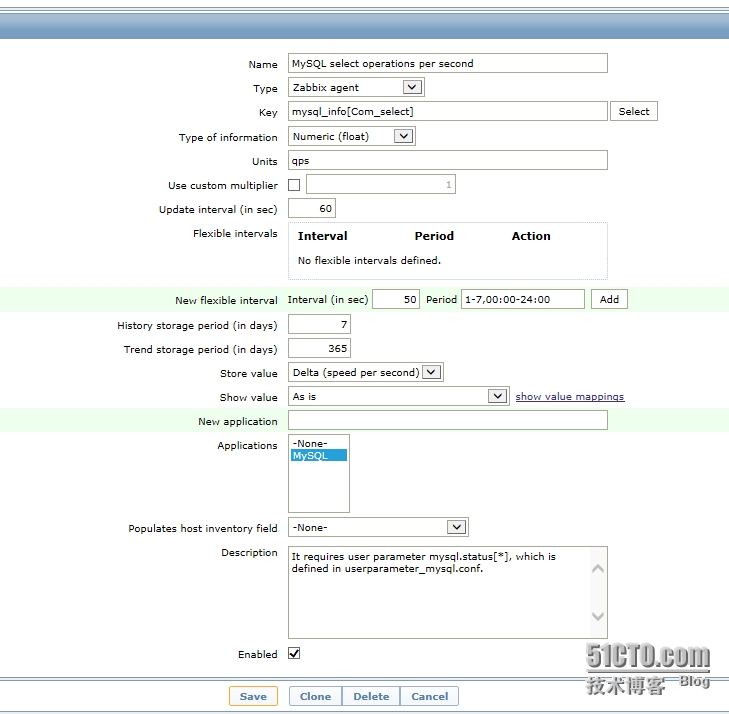
Task: Open the Type of information dropdown
Action: tap(351, 136)
